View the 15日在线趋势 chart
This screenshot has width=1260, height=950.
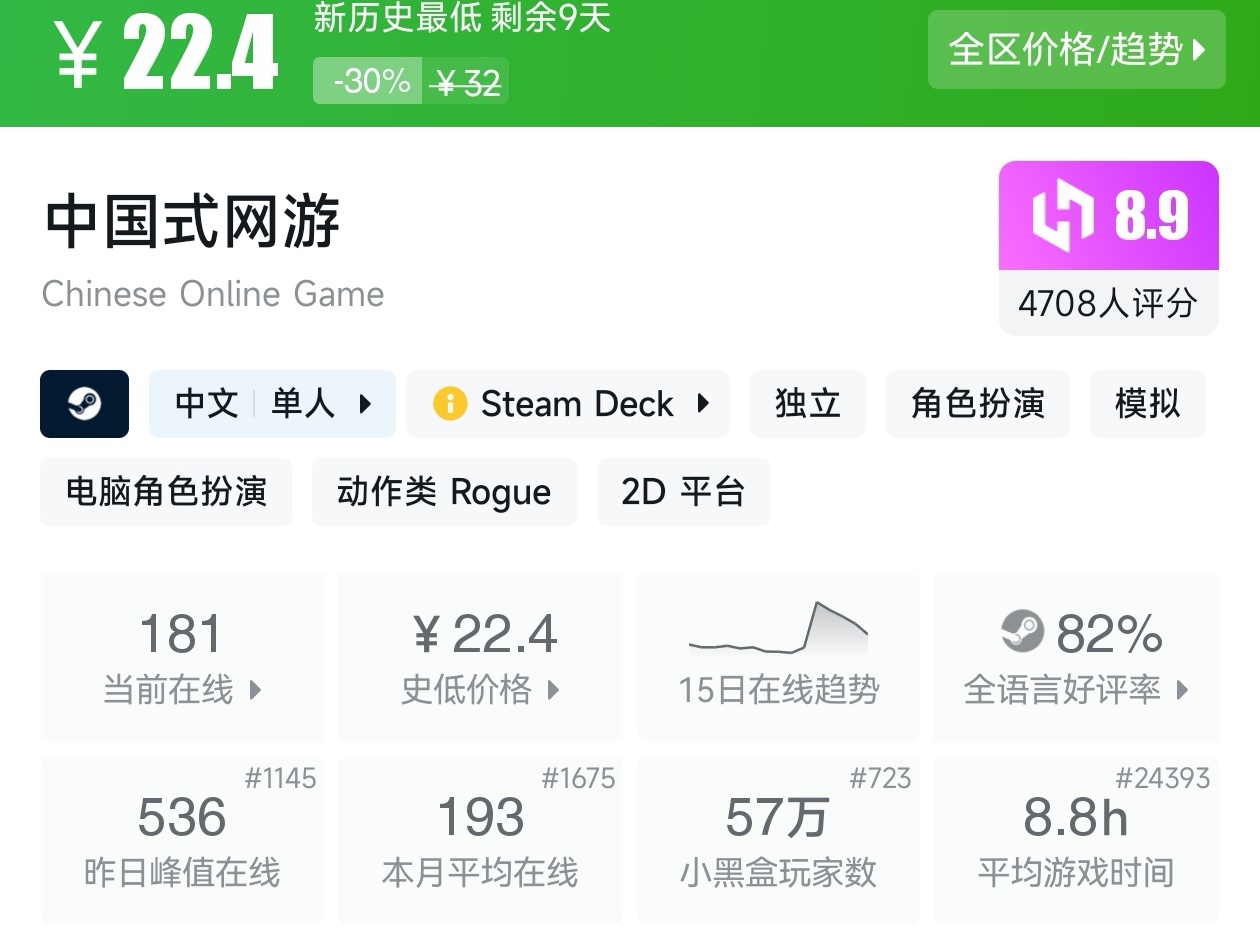click(778, 657)
